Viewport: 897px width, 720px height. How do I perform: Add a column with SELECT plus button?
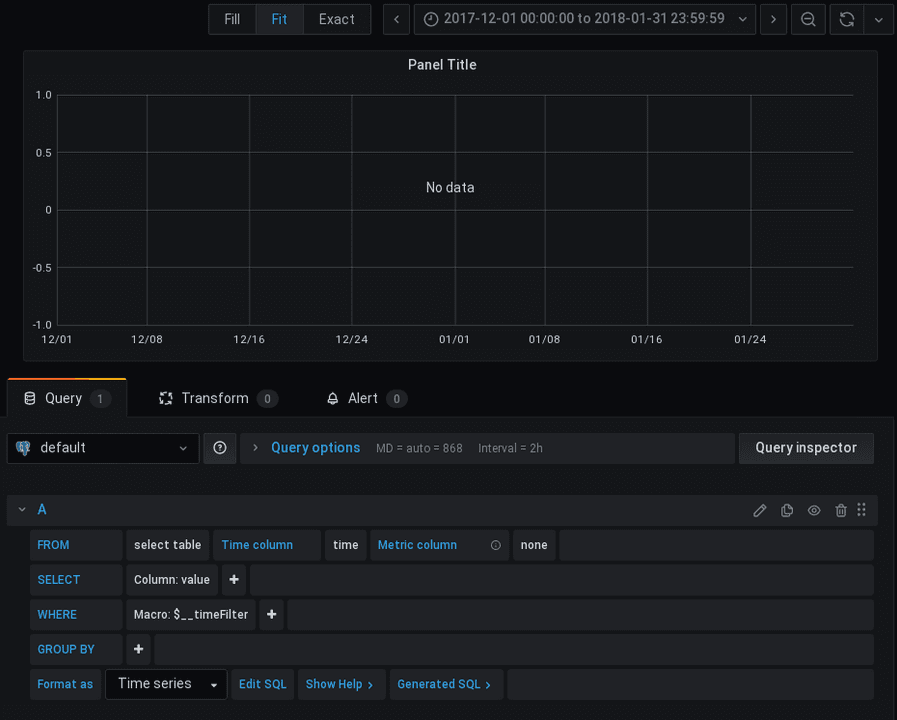click(233, 580)
